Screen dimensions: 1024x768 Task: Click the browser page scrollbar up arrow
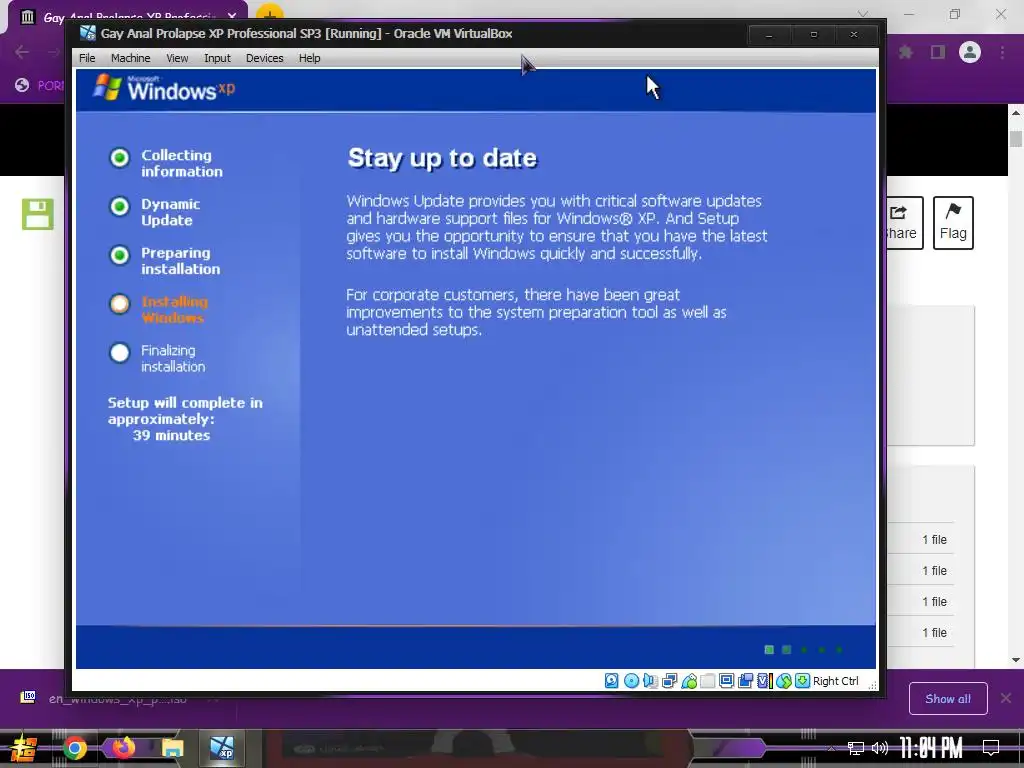pyautogui.click(x=1016, y=113)
